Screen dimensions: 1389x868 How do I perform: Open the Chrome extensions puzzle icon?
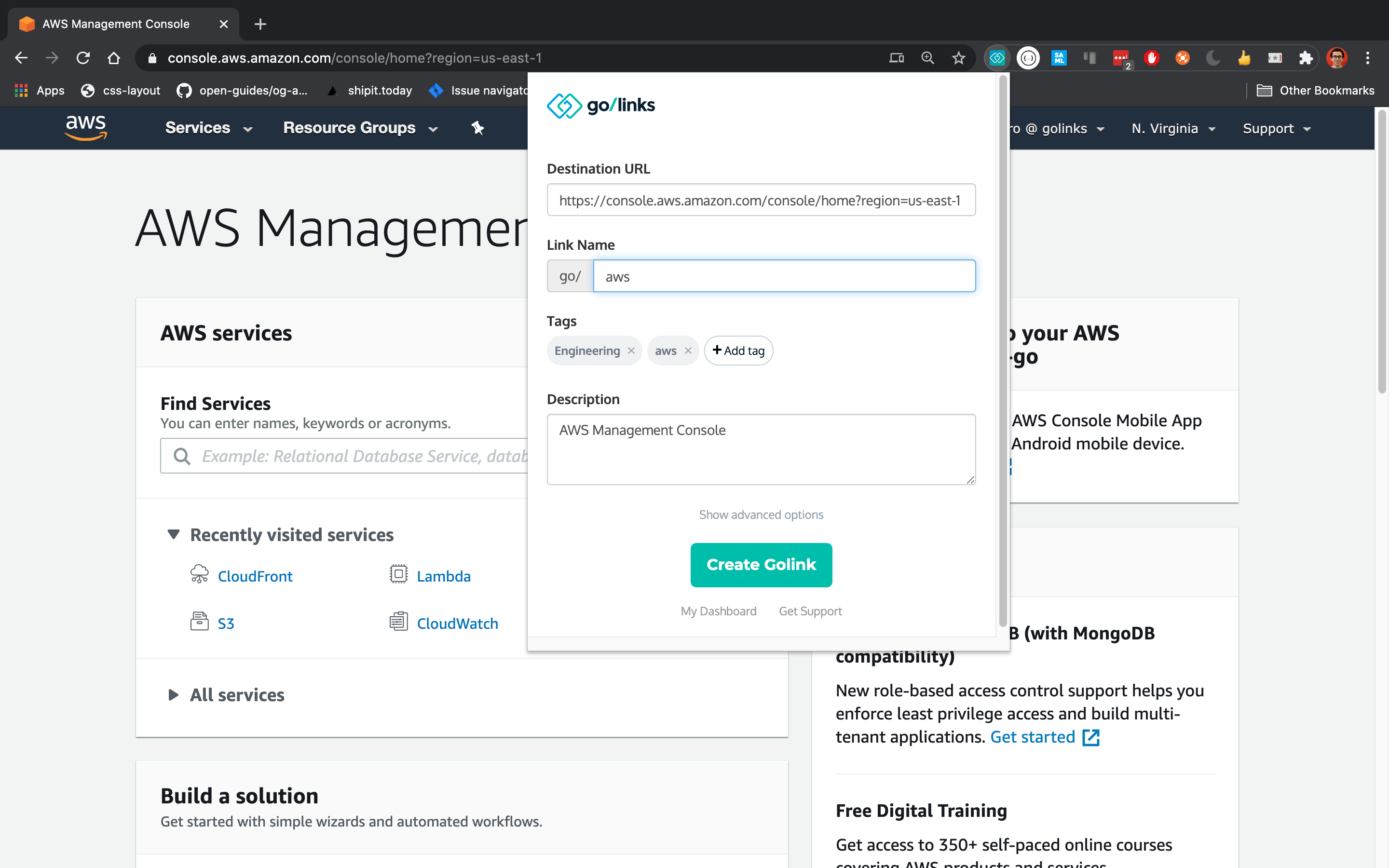tap(1306, 58)
